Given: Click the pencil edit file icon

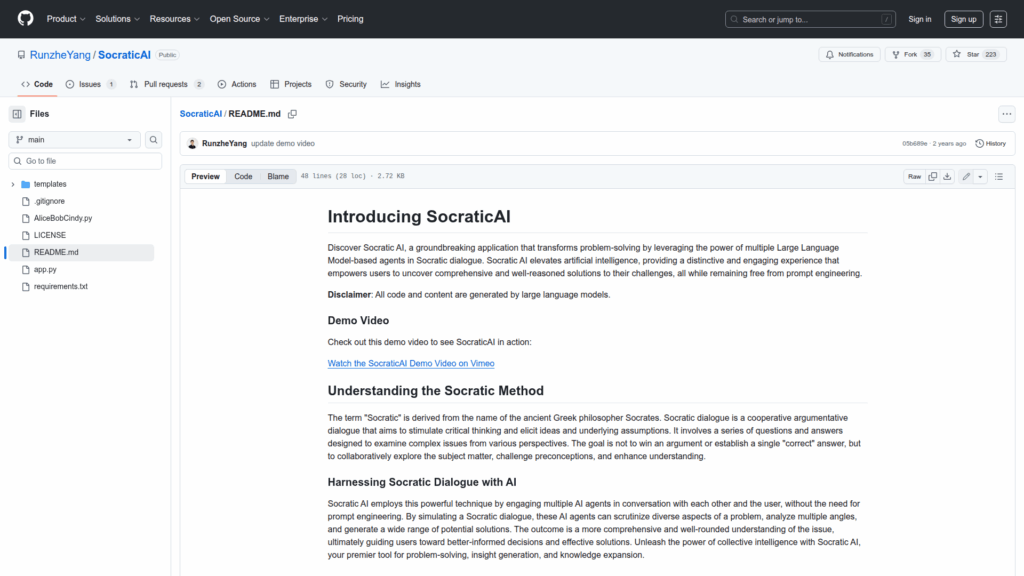Looking at the screenshot, I should point(966,176).
